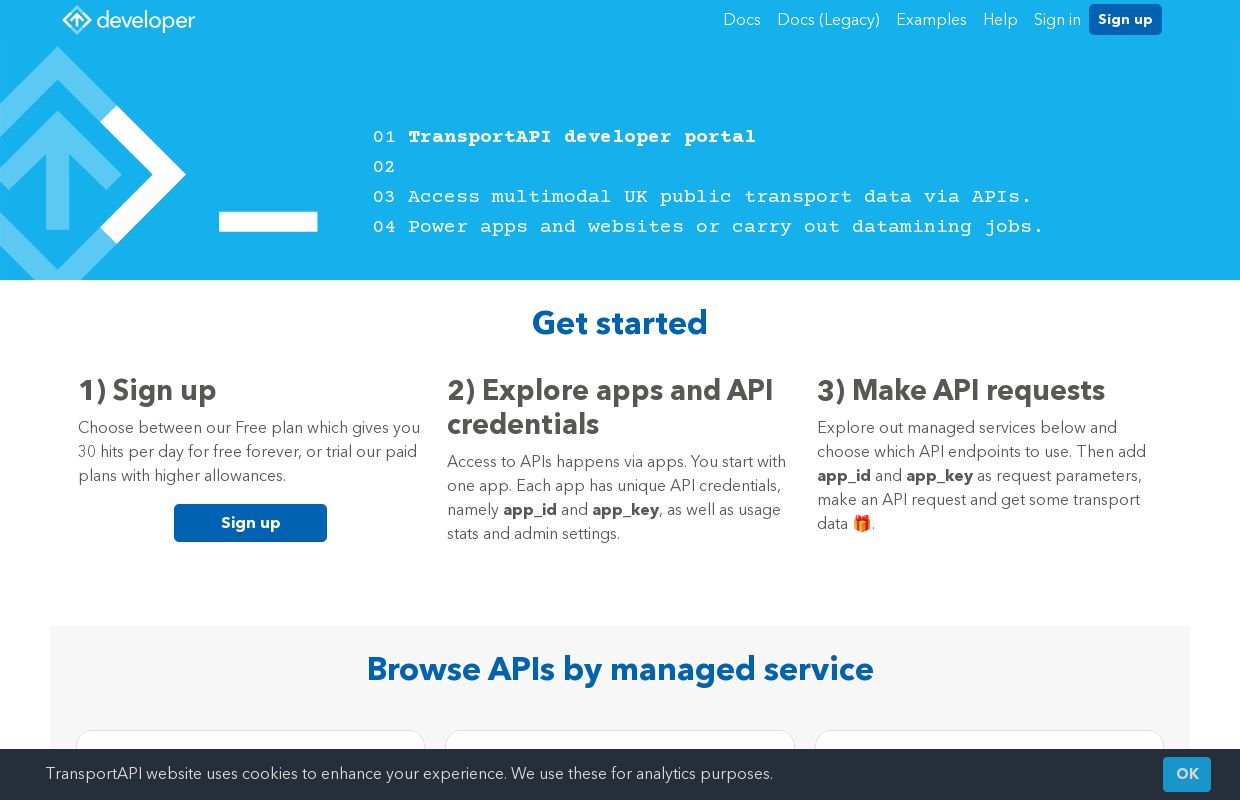The width and height of the screenshot is (1240, 800).
Task: Click the 'Explore out managed services below' paragraph
Action: pos(983,476)
